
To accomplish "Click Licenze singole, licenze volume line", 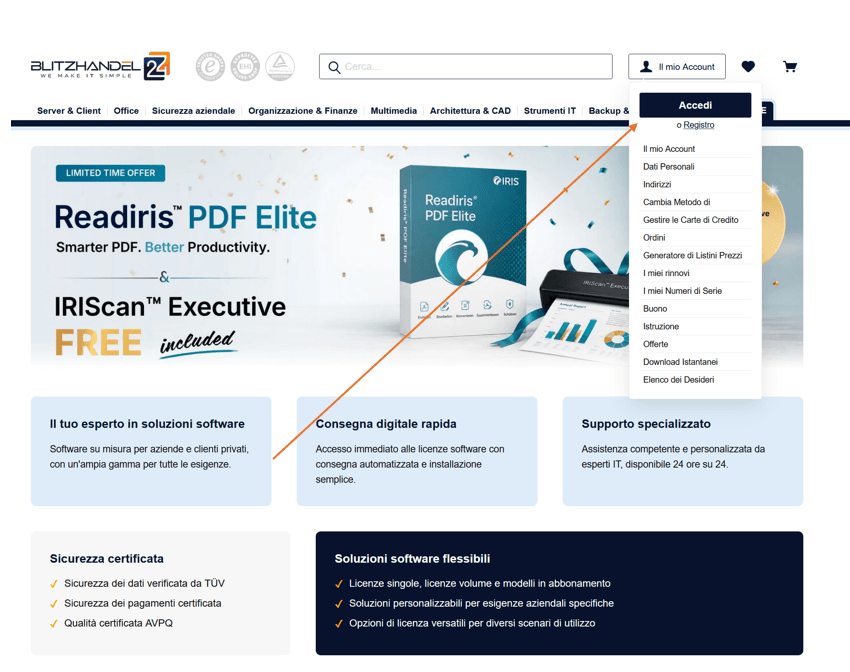I will 479,583.
